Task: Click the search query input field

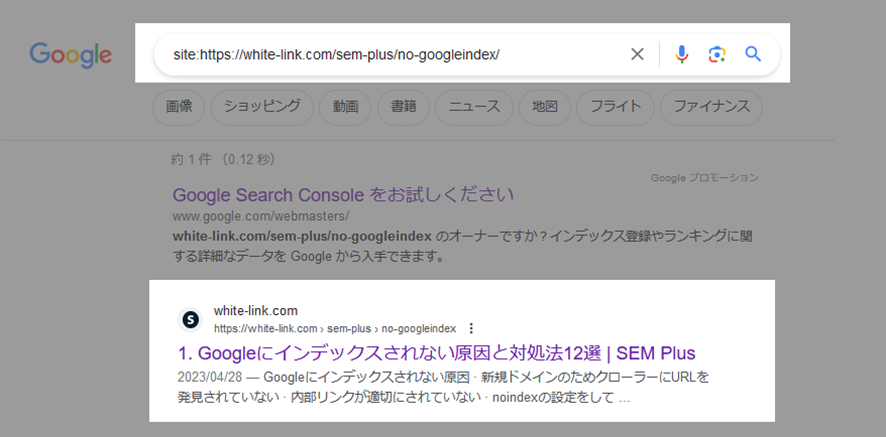Action: [x=396, y=54]
